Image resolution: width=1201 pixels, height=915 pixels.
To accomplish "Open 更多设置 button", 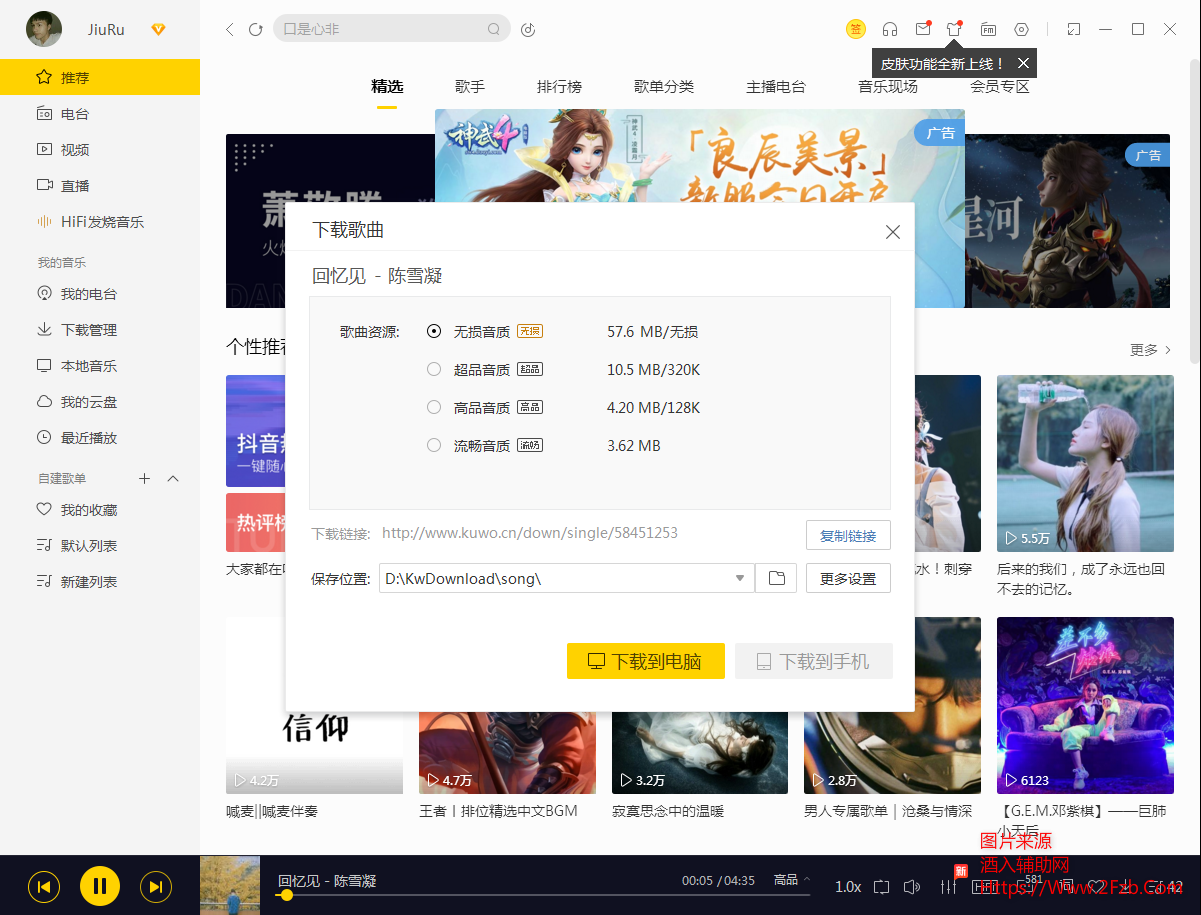I will (x=848, y=578).
